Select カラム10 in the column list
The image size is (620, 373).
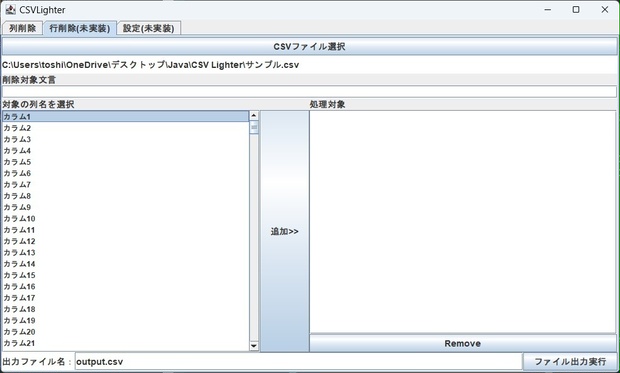[125, 218]
